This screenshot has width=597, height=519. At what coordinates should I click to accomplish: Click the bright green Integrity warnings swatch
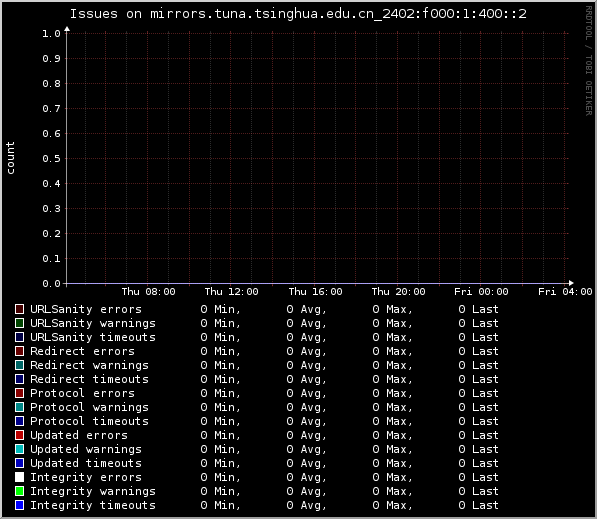[19, 491]
